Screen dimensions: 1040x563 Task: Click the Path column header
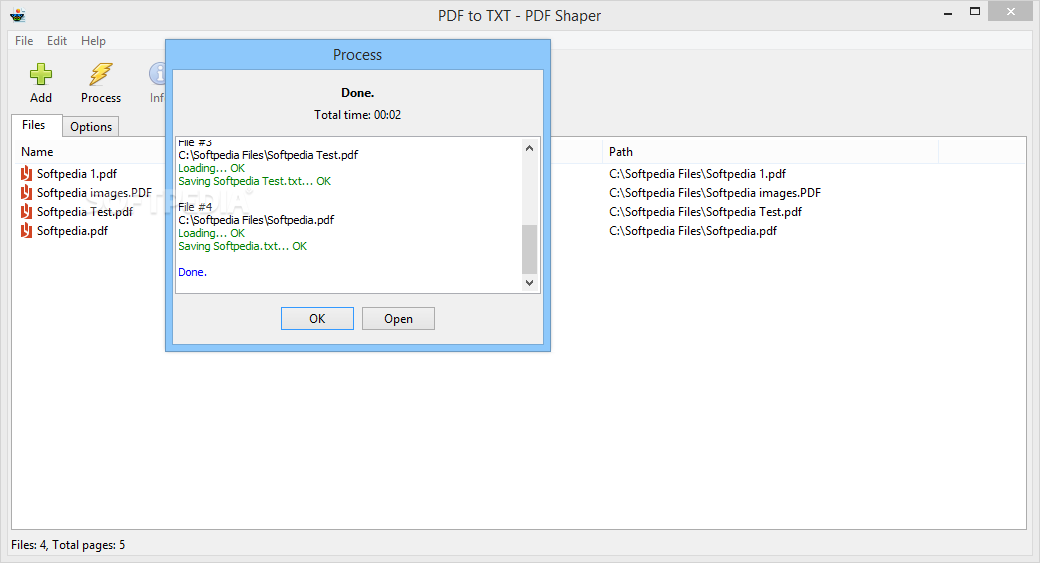pos(621,152)
